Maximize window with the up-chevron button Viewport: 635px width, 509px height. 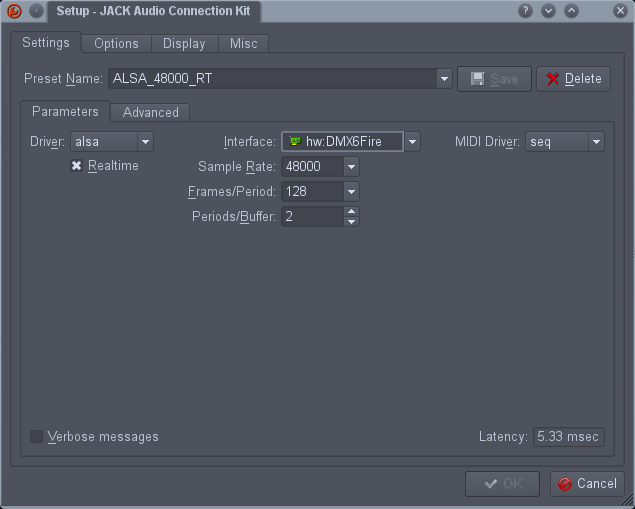pos(571,11)
